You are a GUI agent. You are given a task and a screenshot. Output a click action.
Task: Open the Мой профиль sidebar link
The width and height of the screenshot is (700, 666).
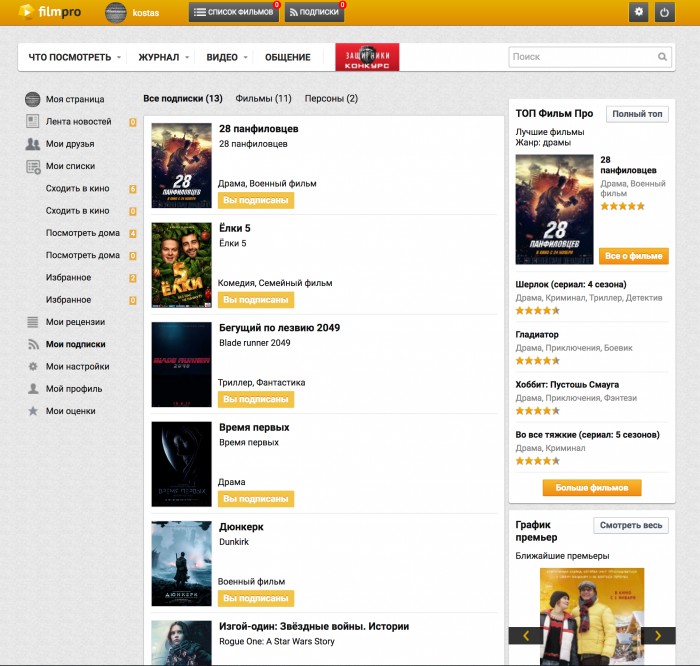point(74,389)
